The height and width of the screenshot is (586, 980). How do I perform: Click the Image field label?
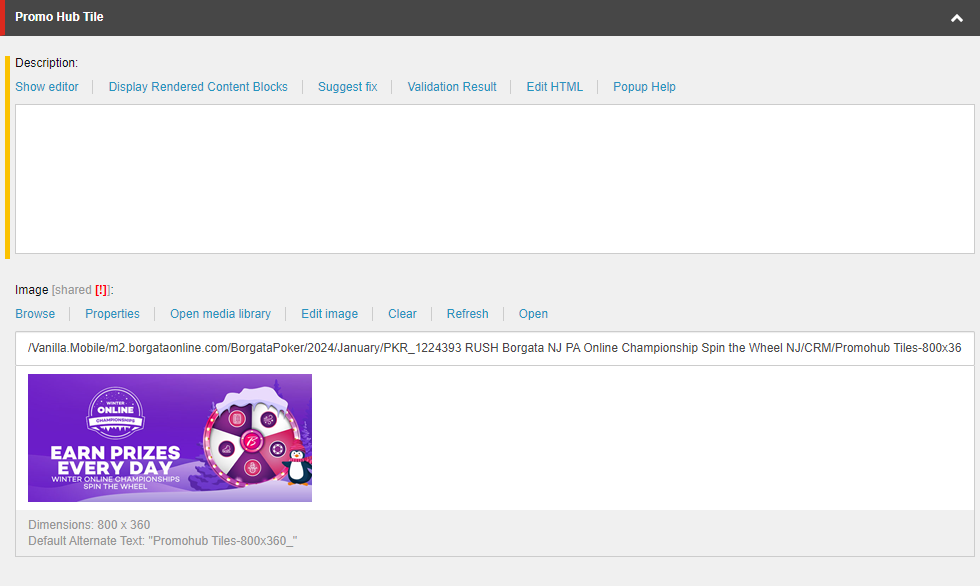[x=32, y=290]
